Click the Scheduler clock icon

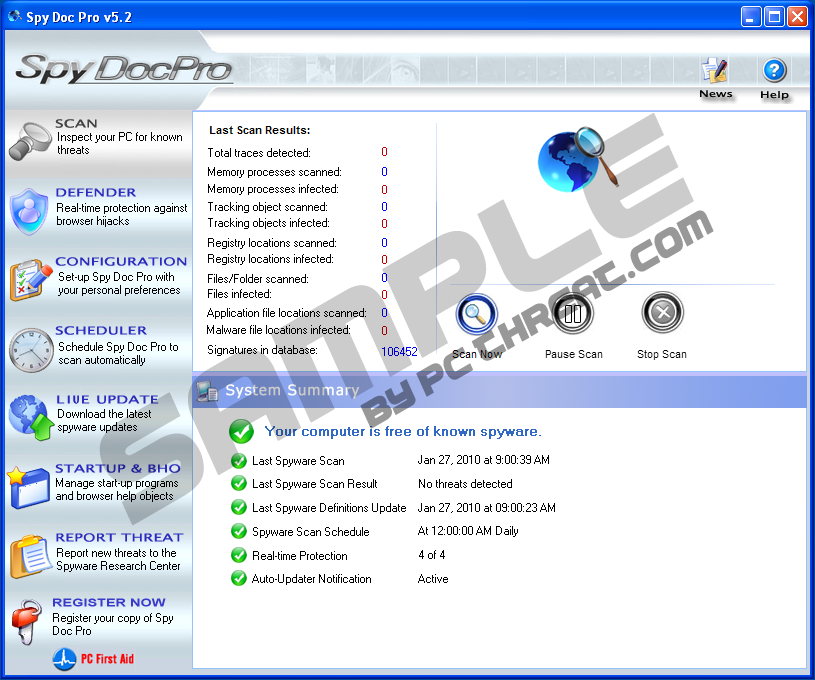point(31,350)
